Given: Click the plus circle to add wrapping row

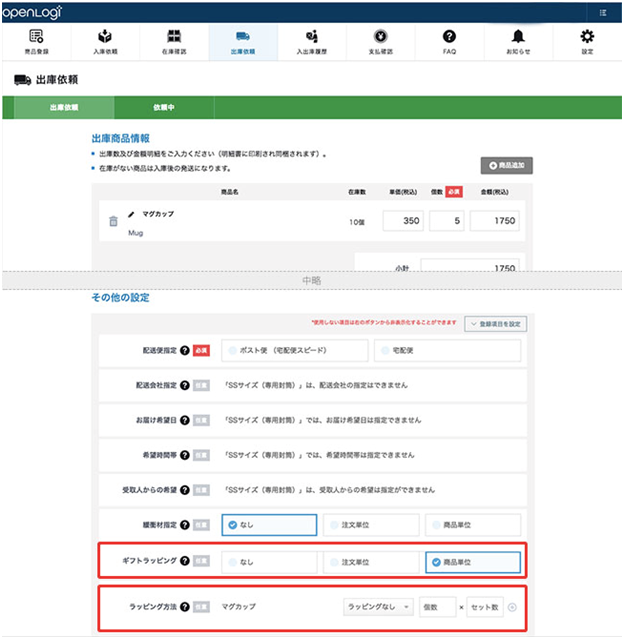Looking at the screenshot, I should [512, 607].
